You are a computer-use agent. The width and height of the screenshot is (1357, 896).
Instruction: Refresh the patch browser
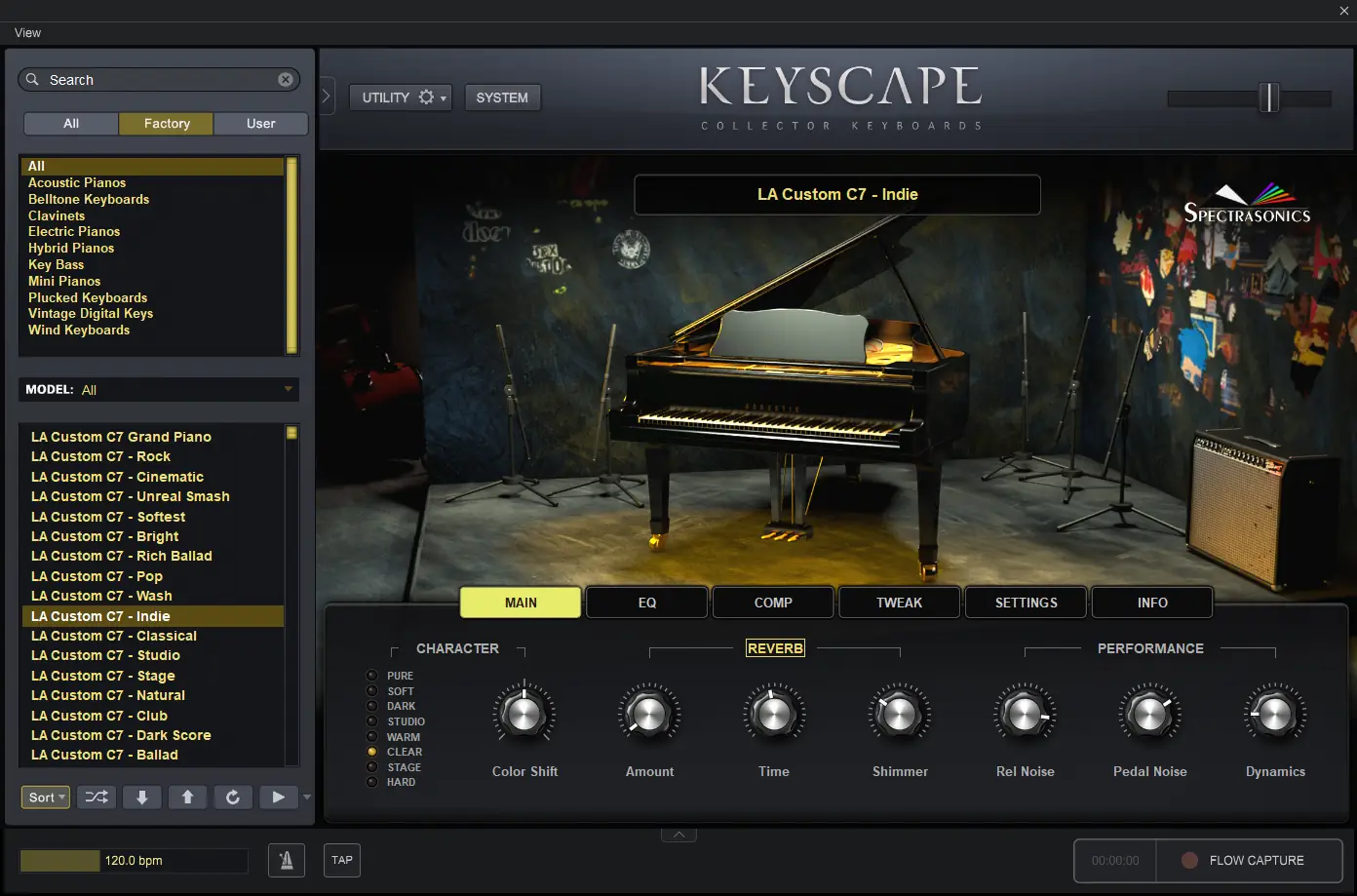click(233, 798)
